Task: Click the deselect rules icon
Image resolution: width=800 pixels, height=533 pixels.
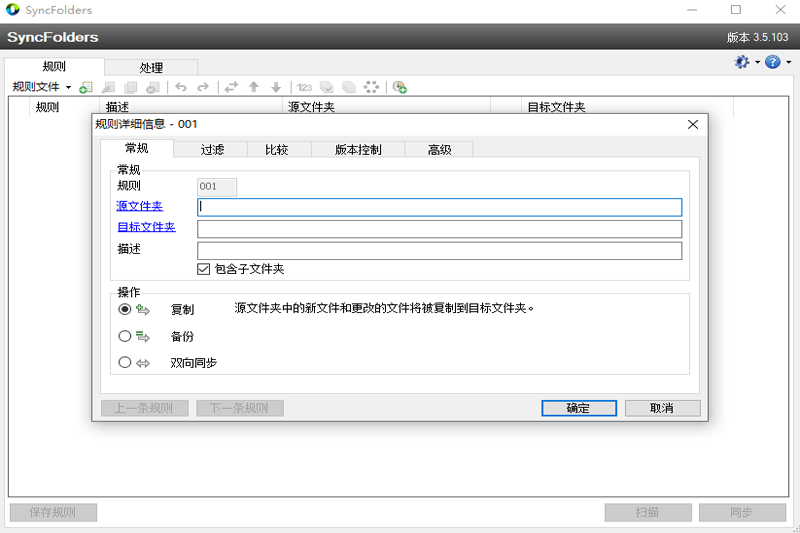Action: tap(349, 87)
